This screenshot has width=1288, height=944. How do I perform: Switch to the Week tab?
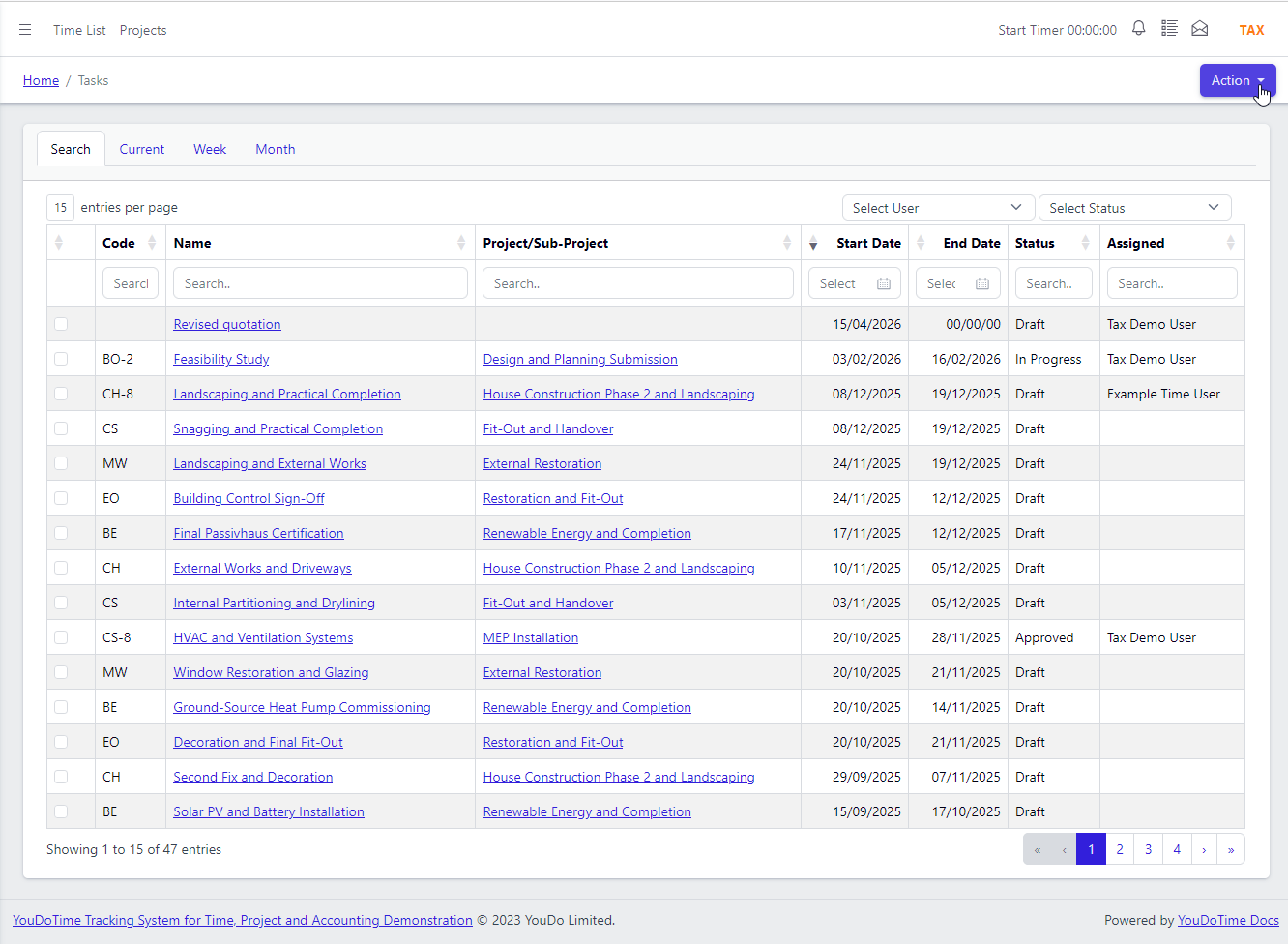(210, 149)
